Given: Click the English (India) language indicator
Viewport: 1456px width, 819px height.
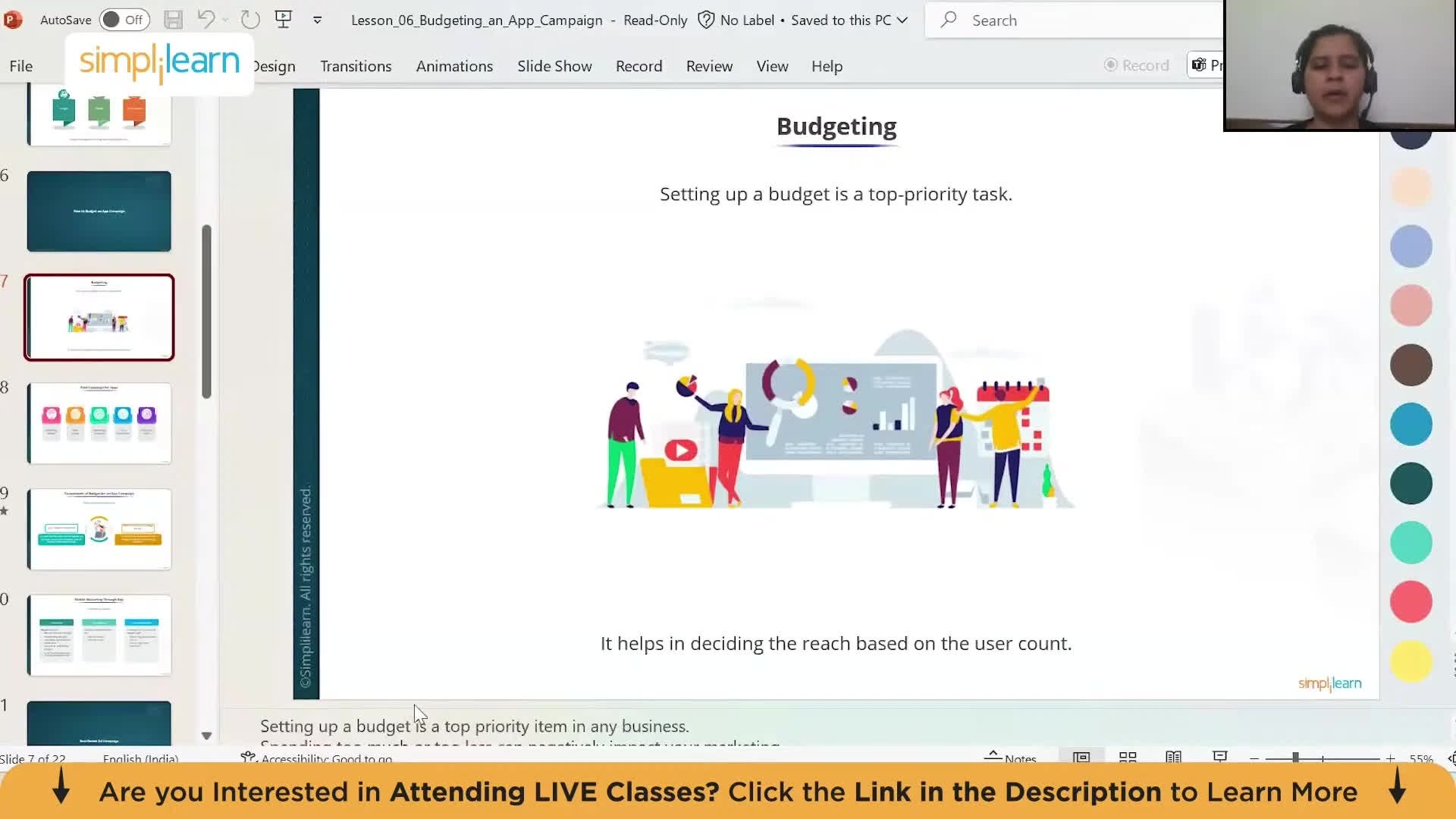Looking at the screenshot, I should pyautogui.click(x=140, y=758).
